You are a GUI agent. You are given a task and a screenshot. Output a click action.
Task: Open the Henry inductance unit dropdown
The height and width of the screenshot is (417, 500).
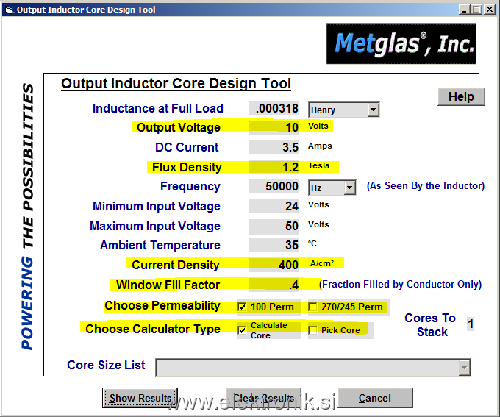(x=344, y=109)
